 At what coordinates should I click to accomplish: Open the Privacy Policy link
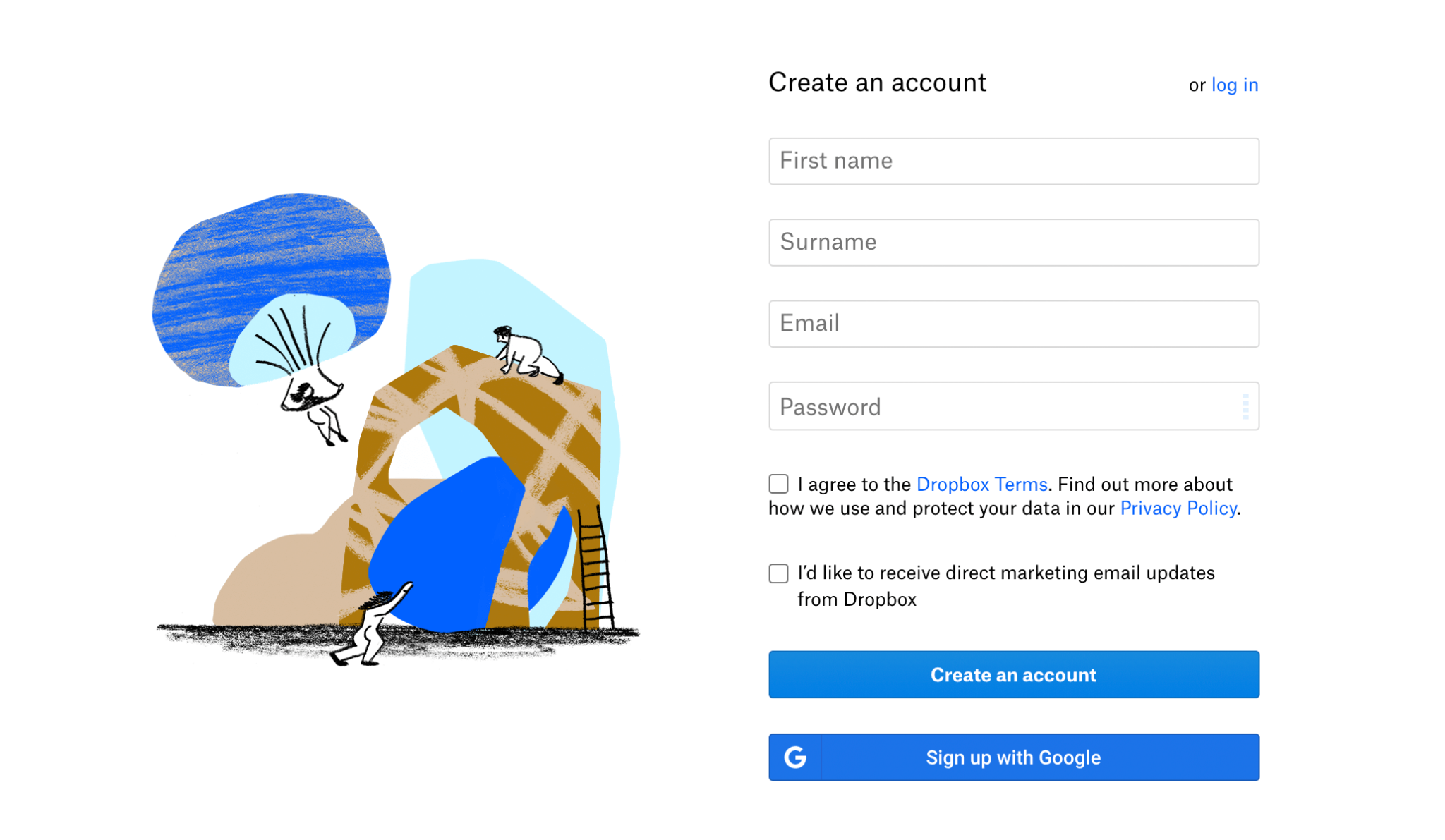pyautogui.click(x=1177, y=508)
